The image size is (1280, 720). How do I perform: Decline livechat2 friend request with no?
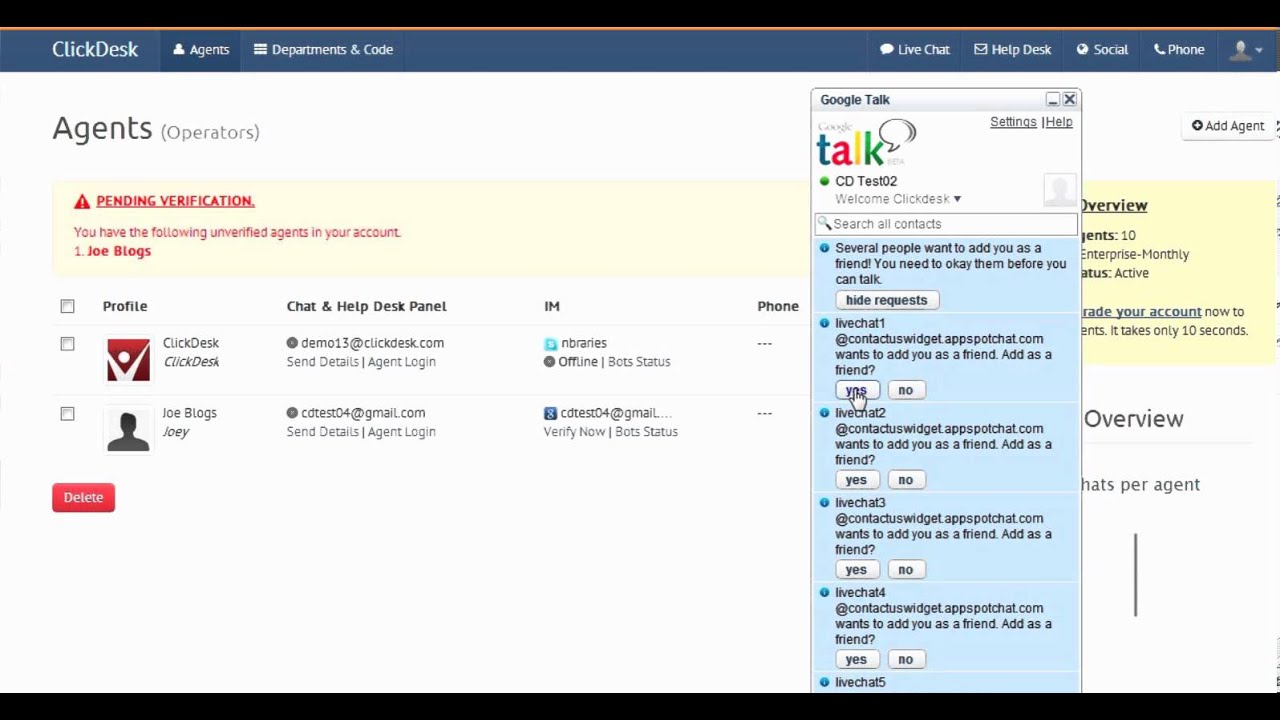pyautogui.click(x=905, y=480)
